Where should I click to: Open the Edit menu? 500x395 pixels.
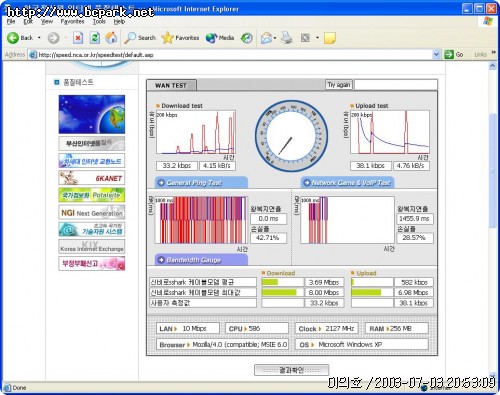[28, 22]
